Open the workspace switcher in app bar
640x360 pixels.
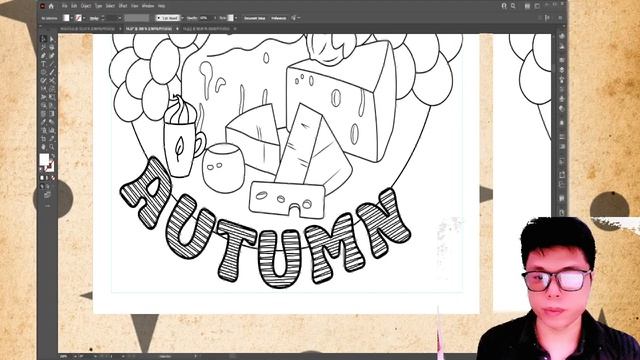click(x=537, y=6)
